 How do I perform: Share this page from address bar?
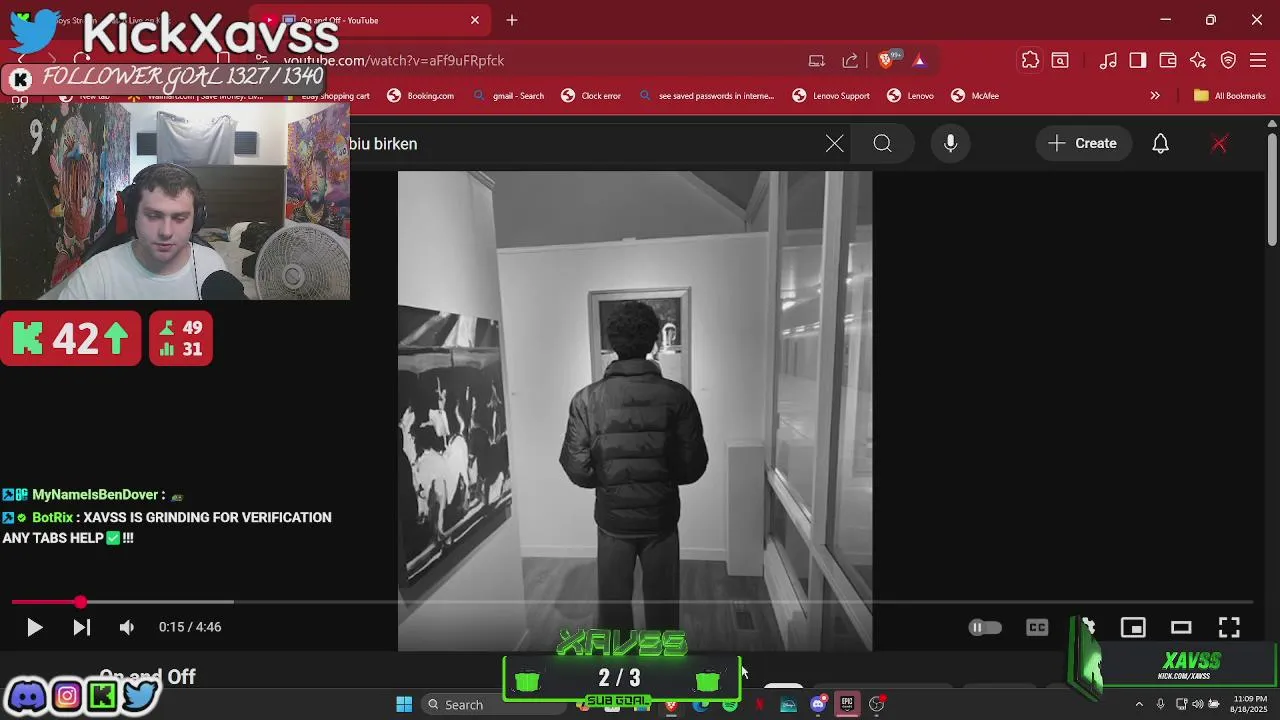pyautogui.click(x=850, y=61)
